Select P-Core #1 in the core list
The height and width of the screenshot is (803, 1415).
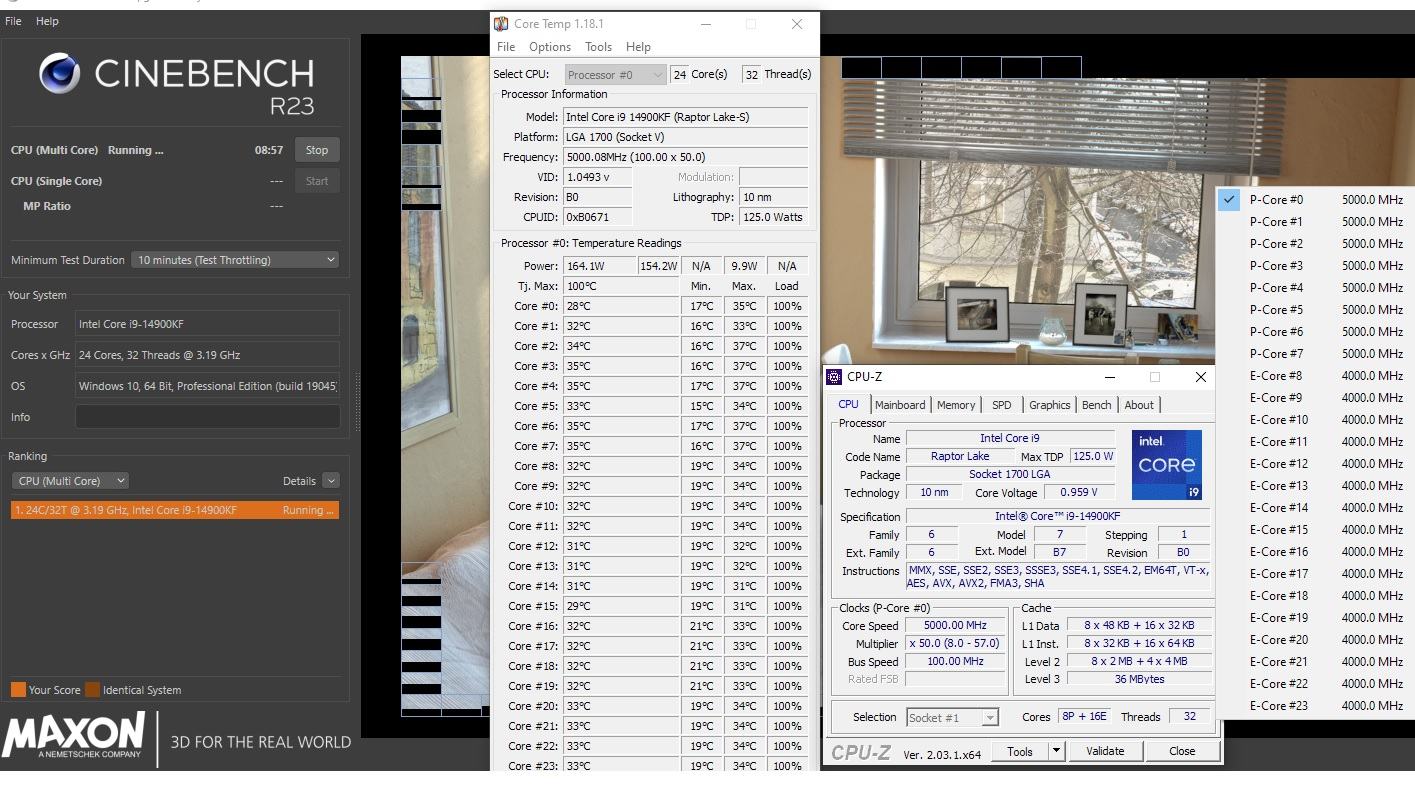coord(1316,222)
